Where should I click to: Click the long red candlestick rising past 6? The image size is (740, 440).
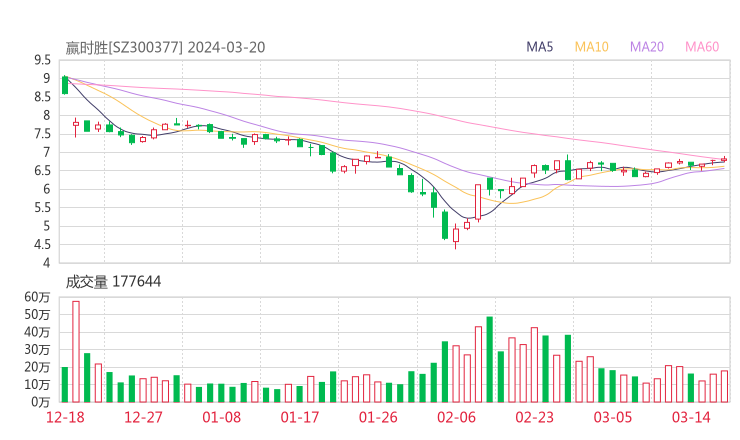pyautogui.click(x=478, y=203)
